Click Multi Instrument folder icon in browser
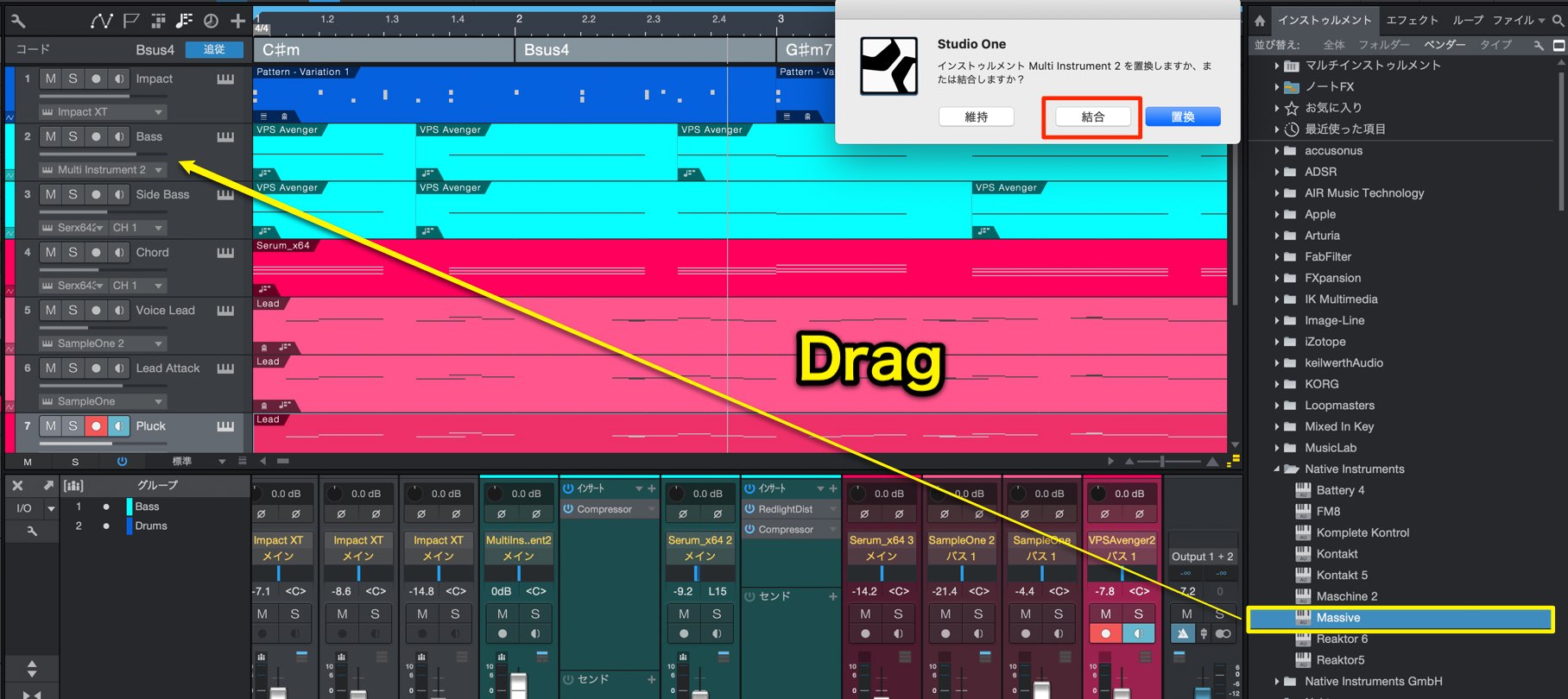The image size is (1568, 699). tap(1292, 66)
